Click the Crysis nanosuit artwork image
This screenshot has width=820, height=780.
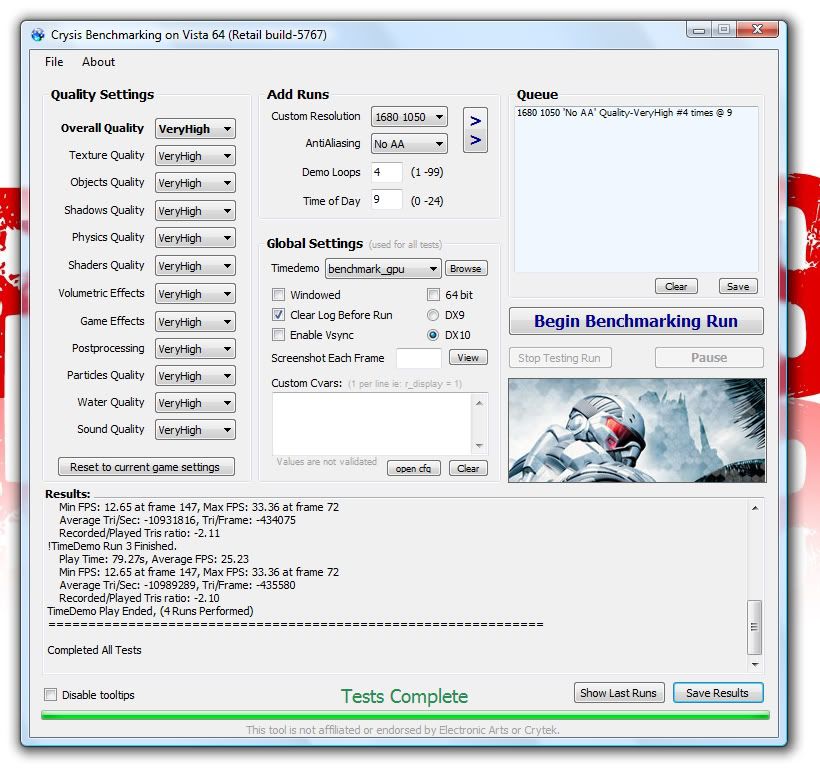pyautogui.click(x=637, y=430)
